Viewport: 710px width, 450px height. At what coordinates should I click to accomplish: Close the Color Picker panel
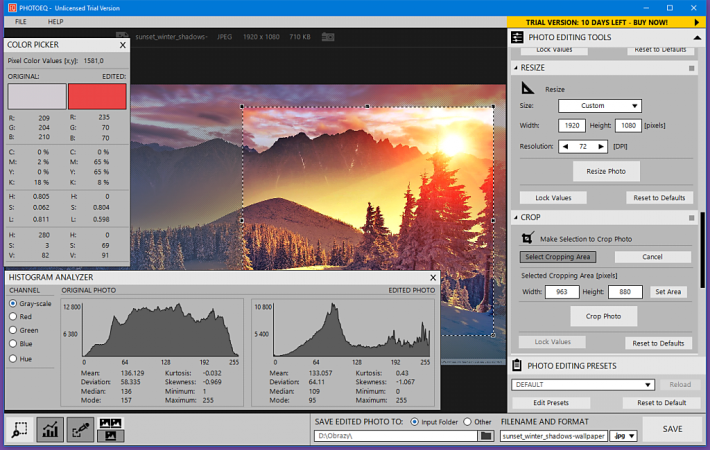point(122,45)
